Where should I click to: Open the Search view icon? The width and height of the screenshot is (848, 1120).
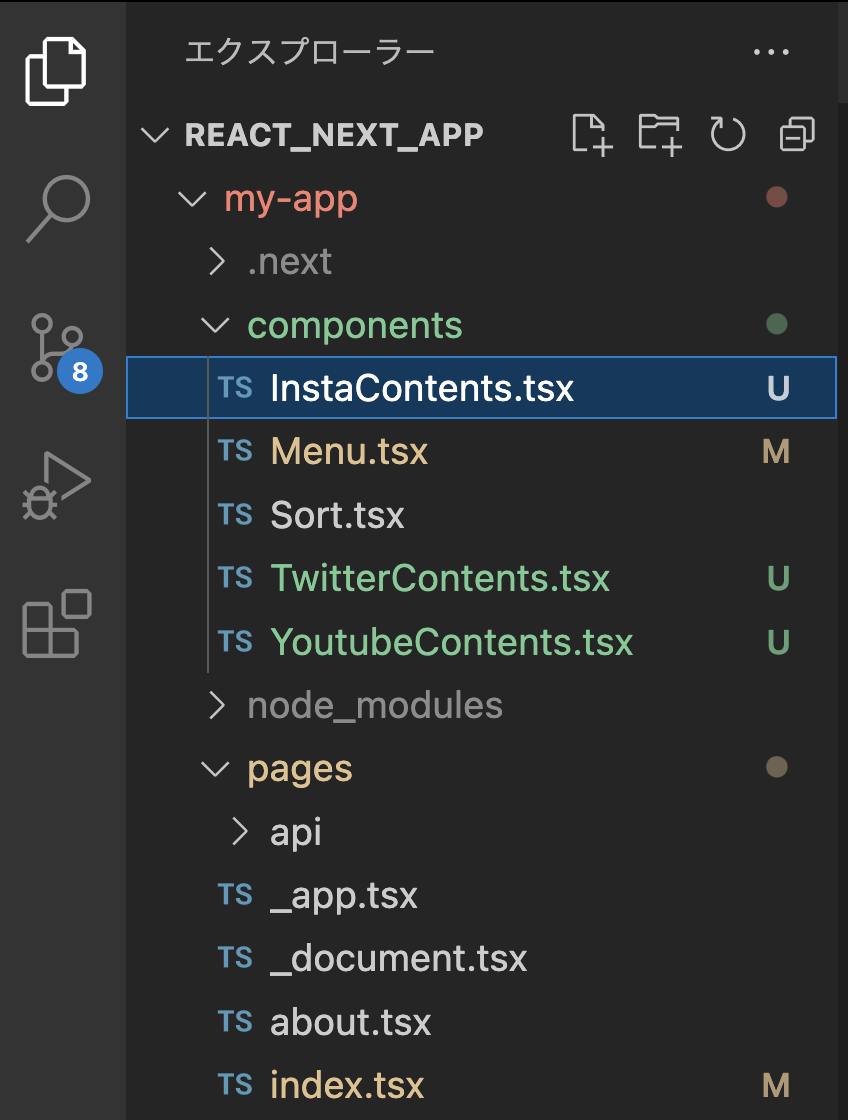pyautogui.click(x=57, y=209)
